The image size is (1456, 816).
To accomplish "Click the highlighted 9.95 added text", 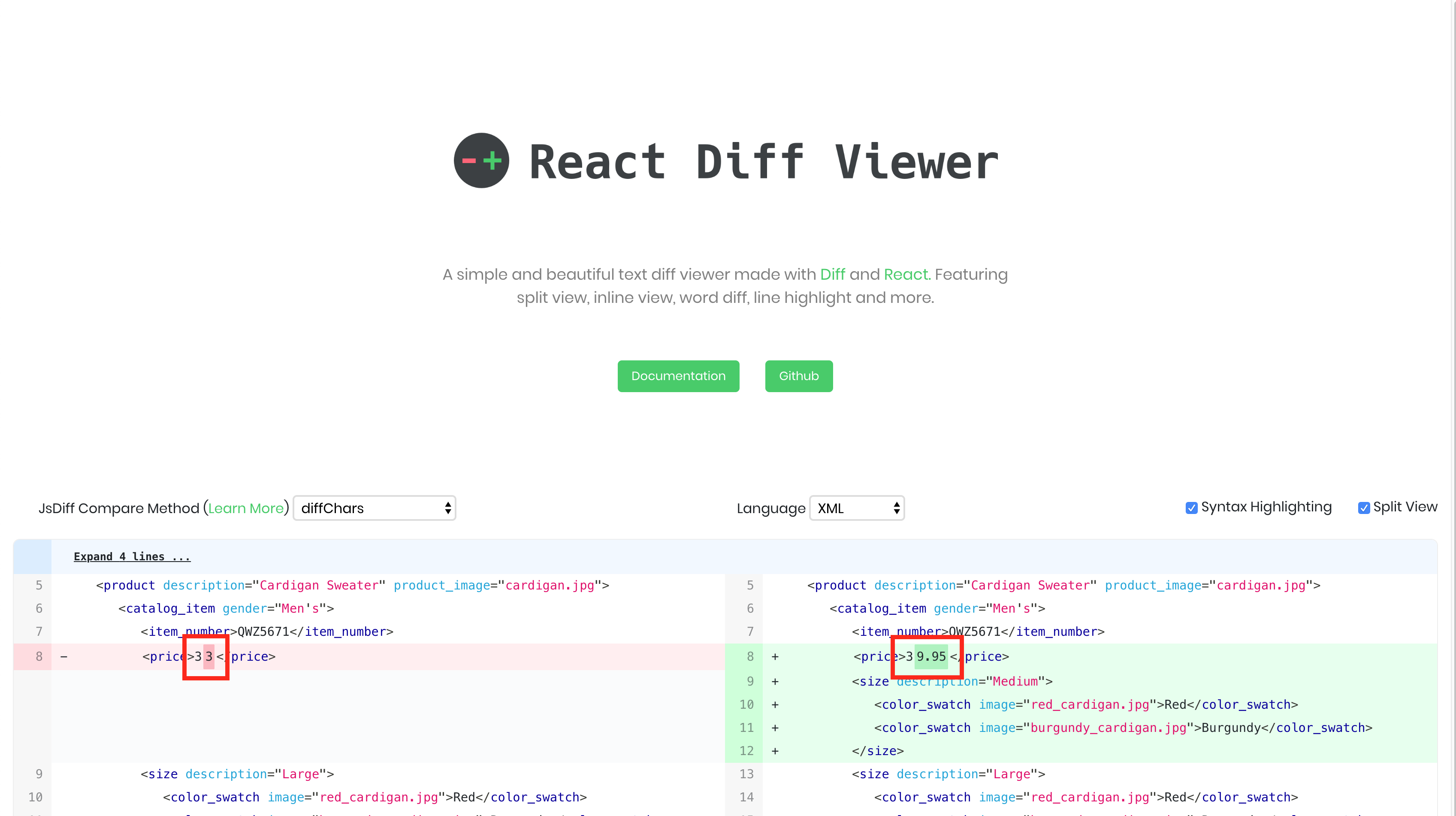I will tap(931, 657).
